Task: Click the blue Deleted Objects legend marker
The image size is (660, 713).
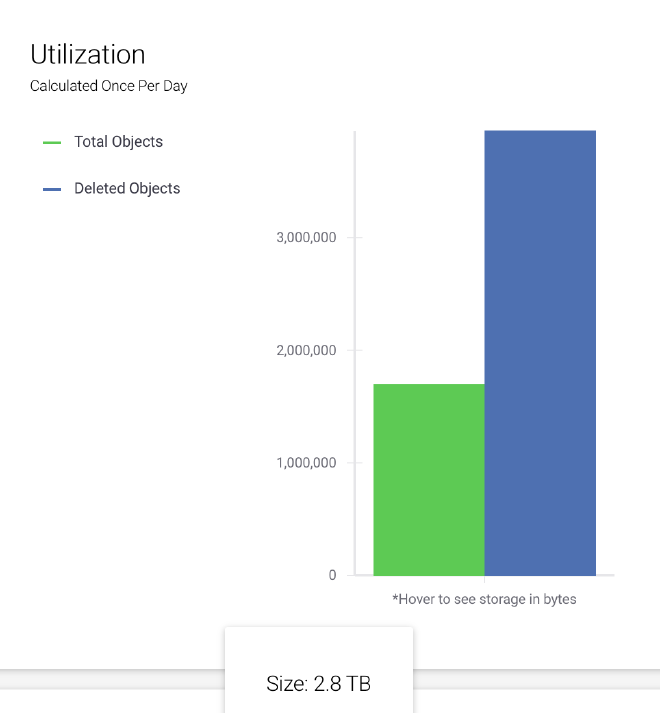Action: (x=52, y=189)
